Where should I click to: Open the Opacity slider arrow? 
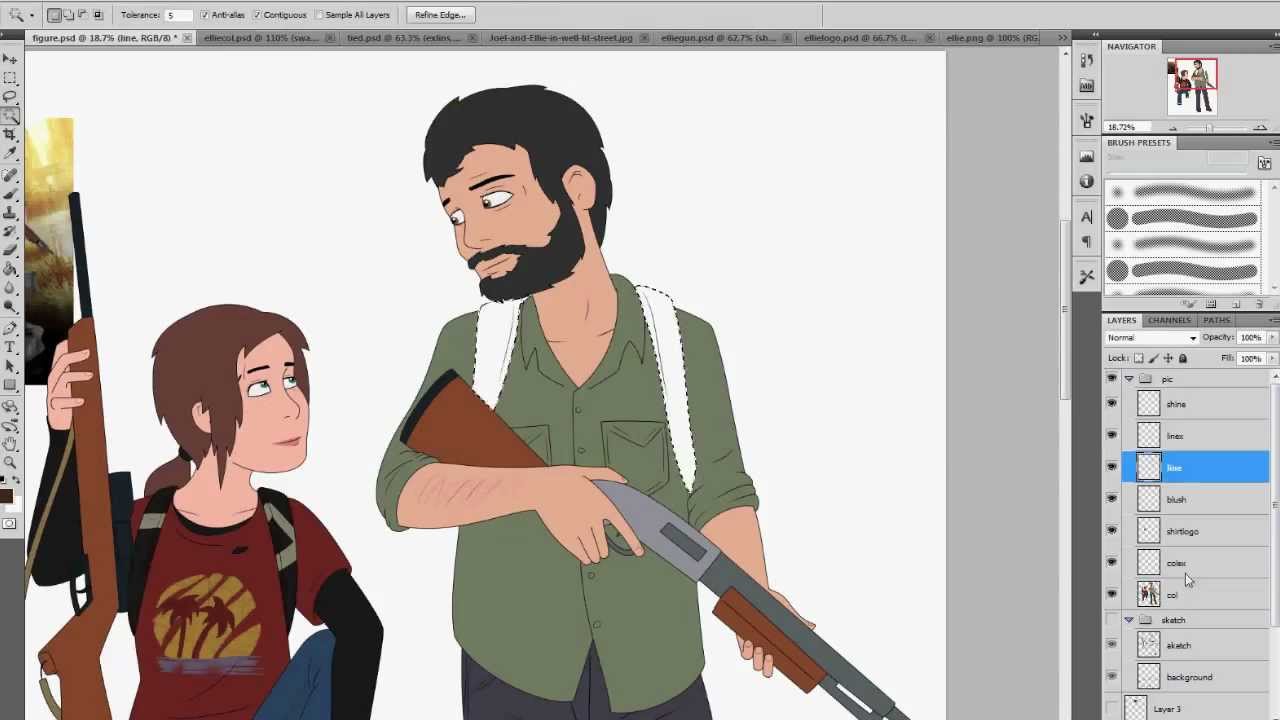(1271, 338)
